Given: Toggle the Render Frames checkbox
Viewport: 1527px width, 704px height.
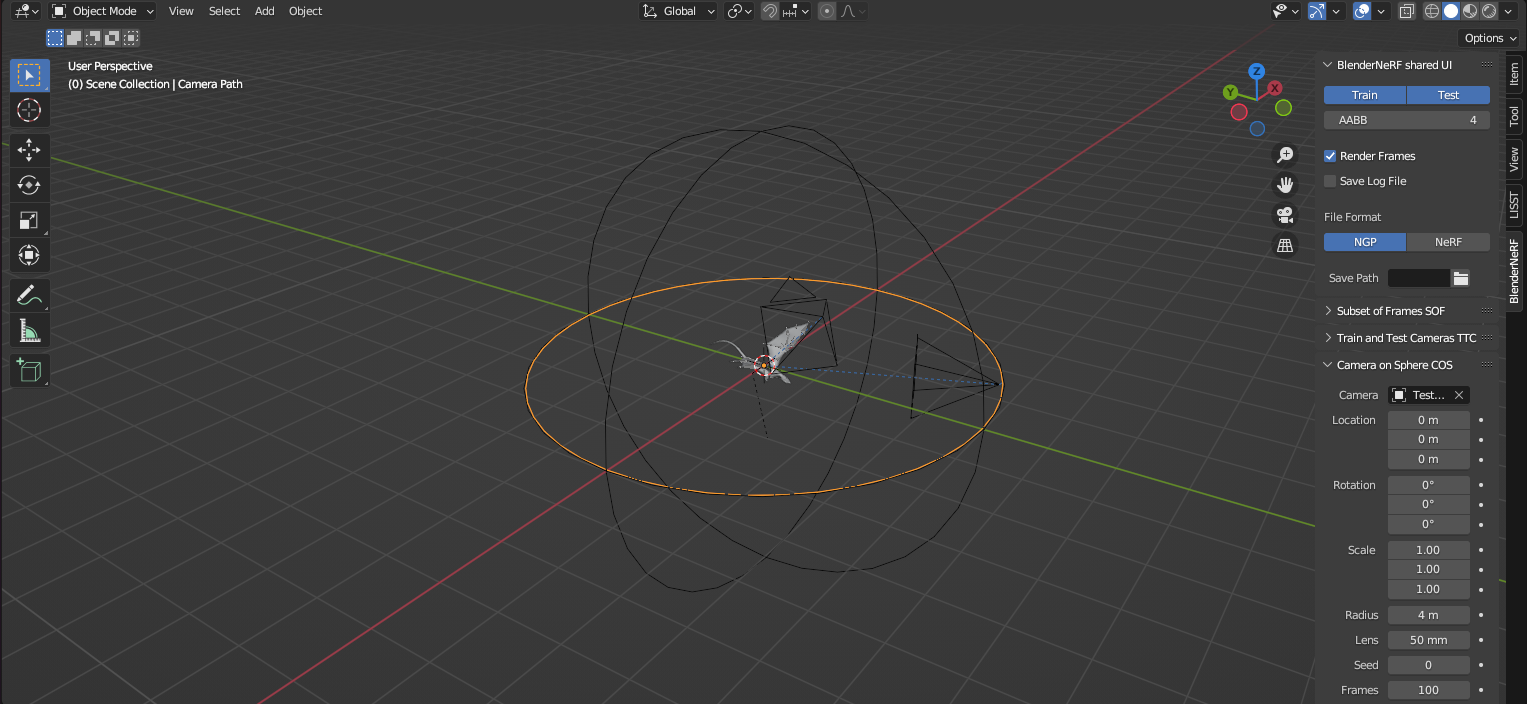Looking at the screenshot, I should 1330,156.
